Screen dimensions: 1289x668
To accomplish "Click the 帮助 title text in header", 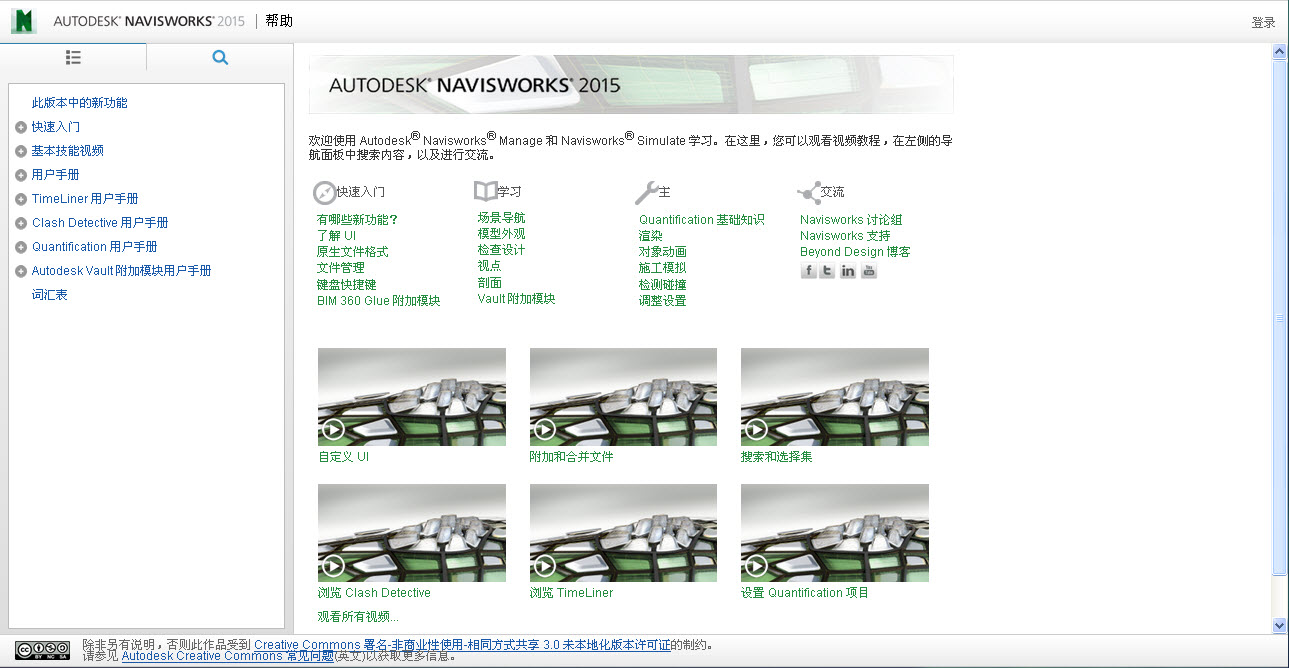I will (279, 21).
